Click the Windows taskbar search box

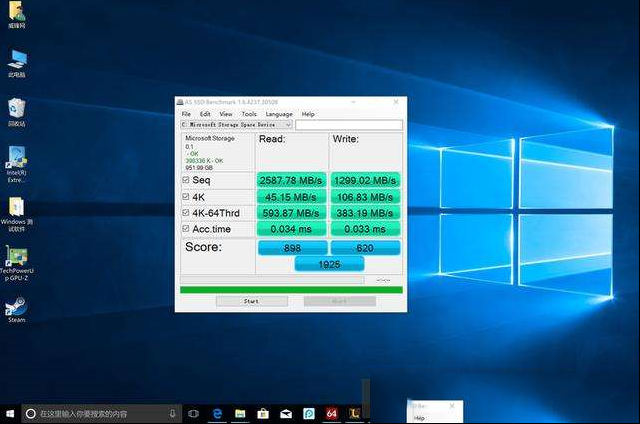(102, 414)
